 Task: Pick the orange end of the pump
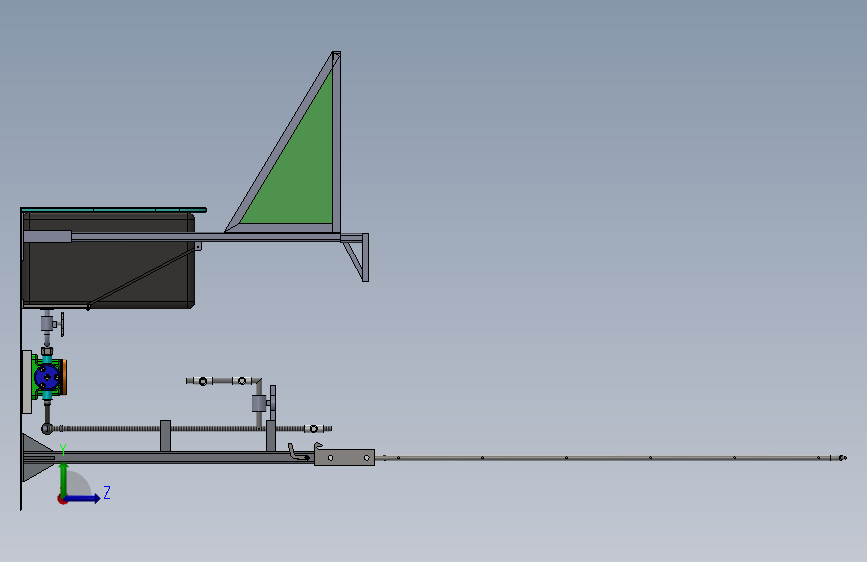click(x=64, y=377)
